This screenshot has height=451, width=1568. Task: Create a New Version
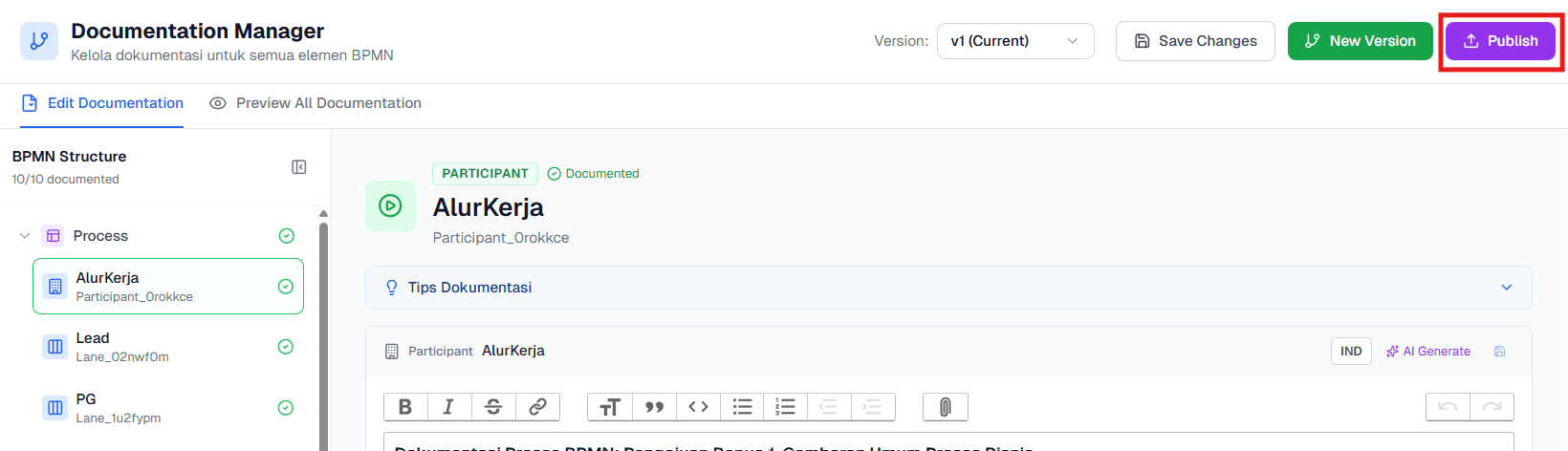(1360, 41)
